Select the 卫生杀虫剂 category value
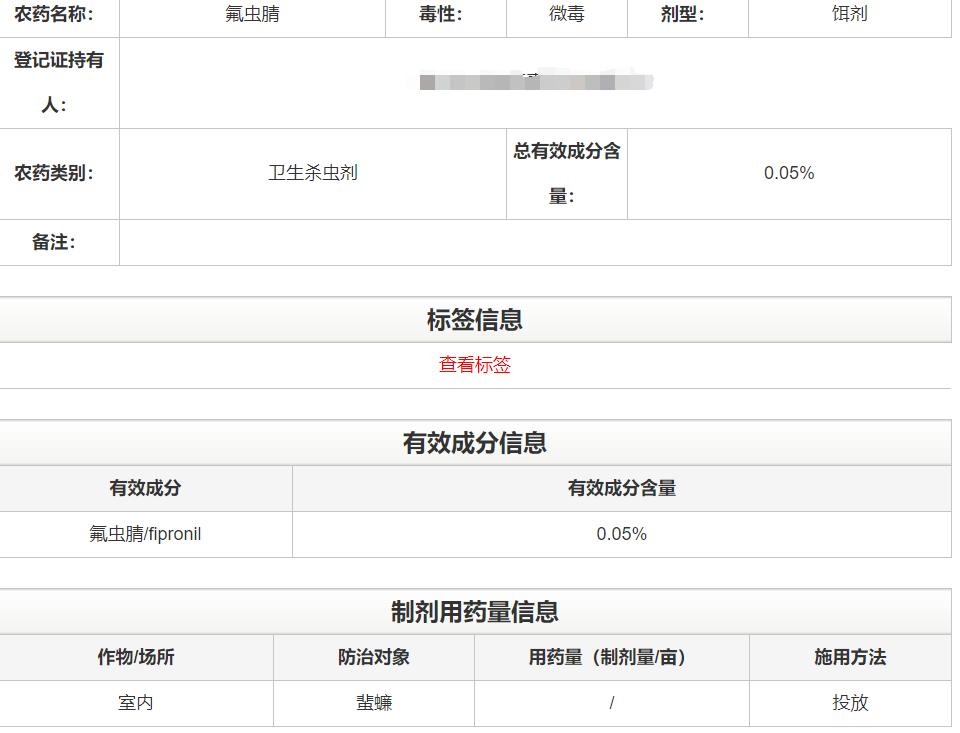 (x=314, y=173)
